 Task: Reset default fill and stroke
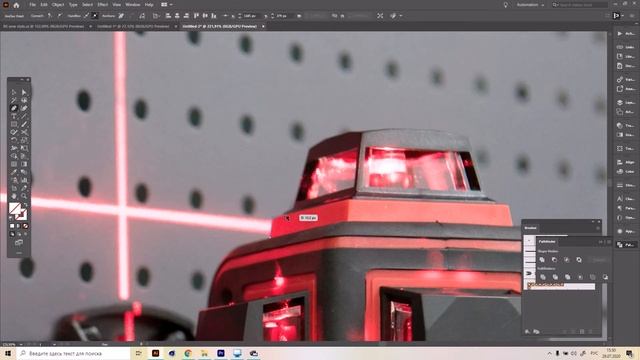[10, 218]
